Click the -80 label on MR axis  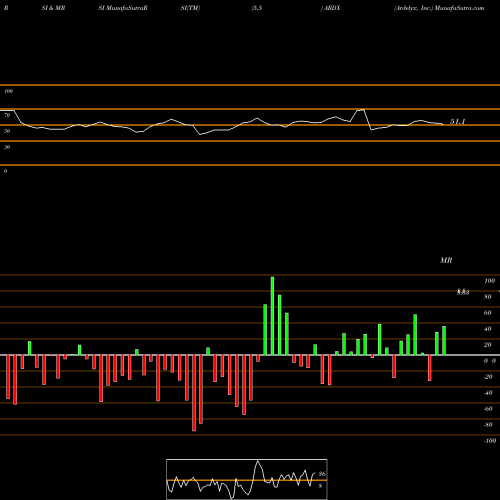488,425
